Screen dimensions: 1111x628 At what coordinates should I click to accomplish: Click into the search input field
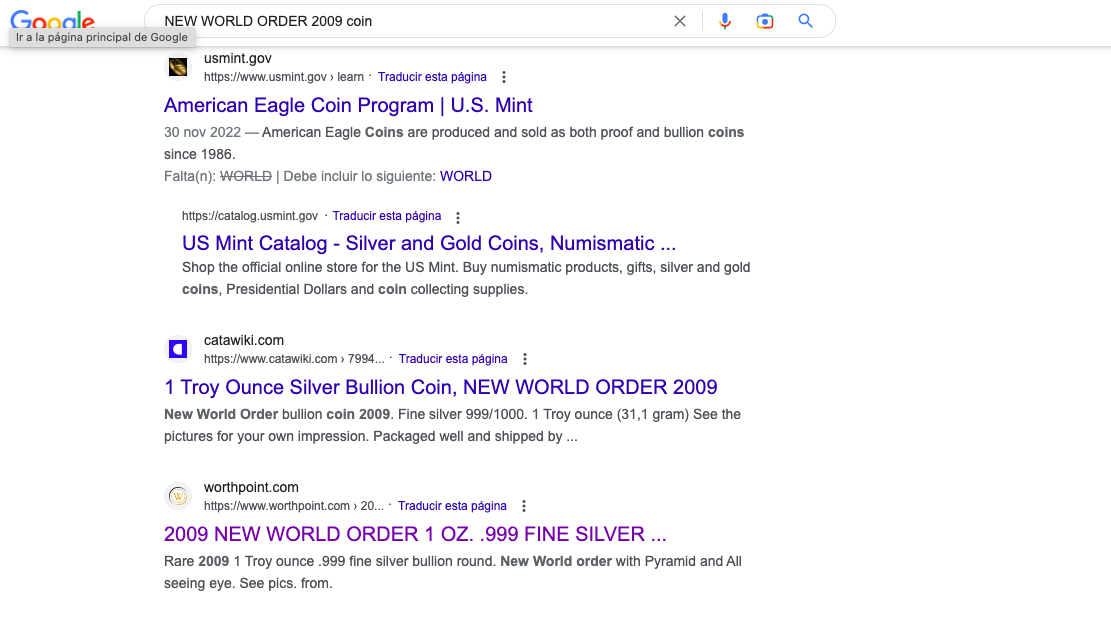tap(400, 21)
